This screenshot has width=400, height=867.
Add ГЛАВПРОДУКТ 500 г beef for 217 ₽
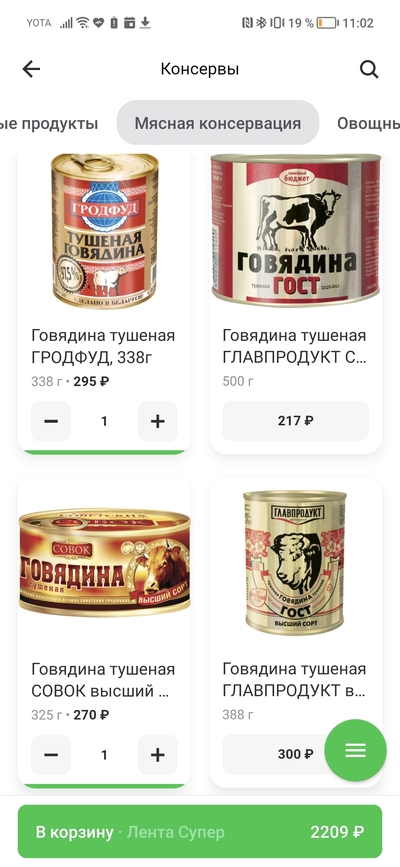[295, 421]
